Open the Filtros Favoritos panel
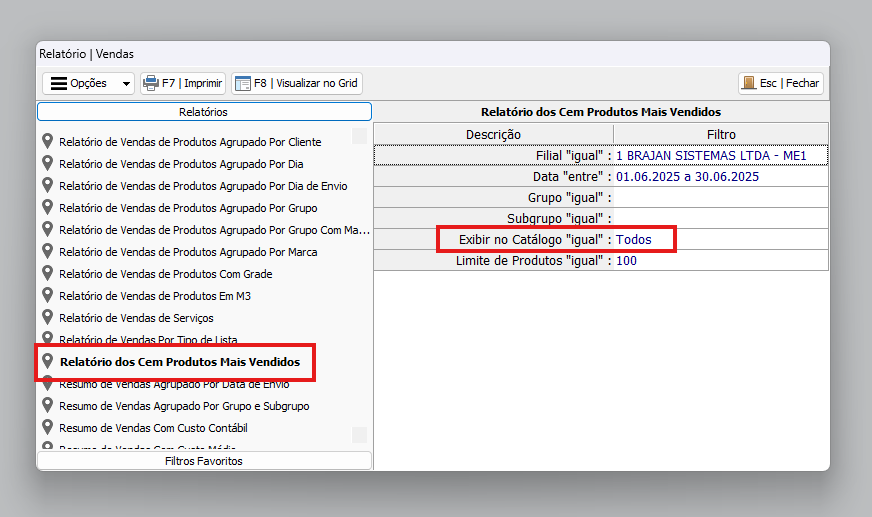Viewport: 872px width, 517px height. click(x=204, y=461)
